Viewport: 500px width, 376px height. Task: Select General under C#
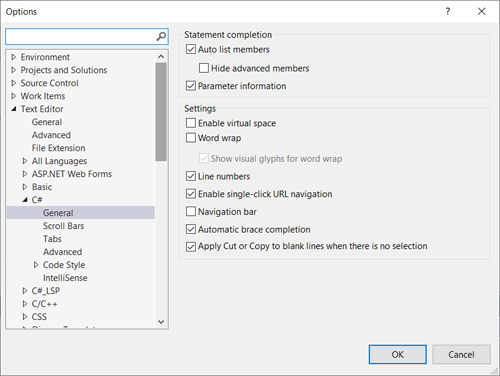tap(81, 213)
